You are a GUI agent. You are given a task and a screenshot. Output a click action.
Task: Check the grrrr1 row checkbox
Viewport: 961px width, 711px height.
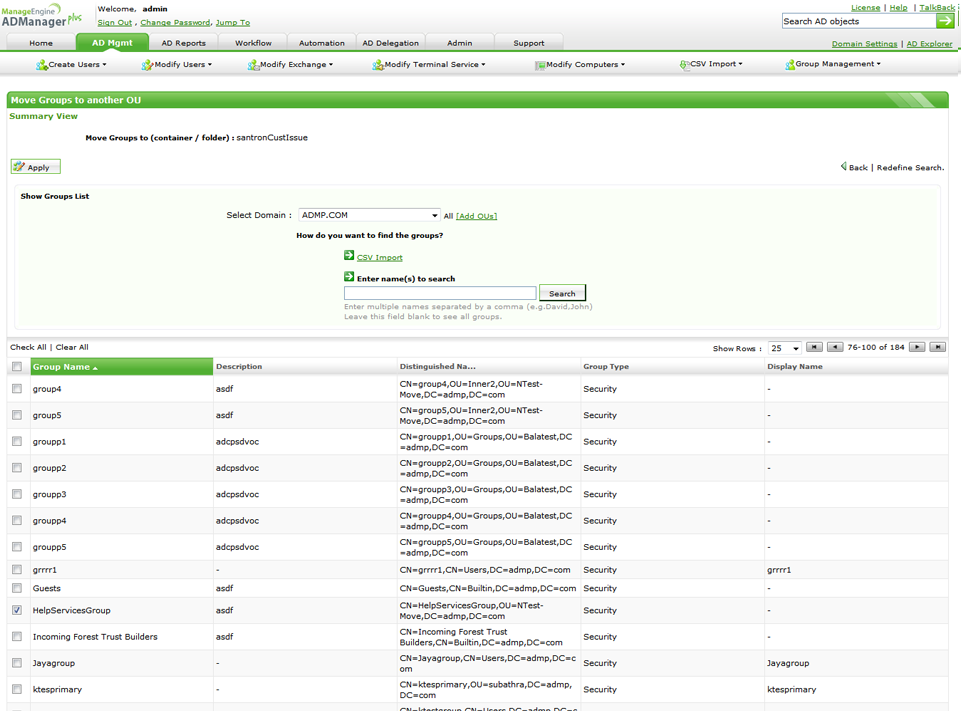click(17, 569)
